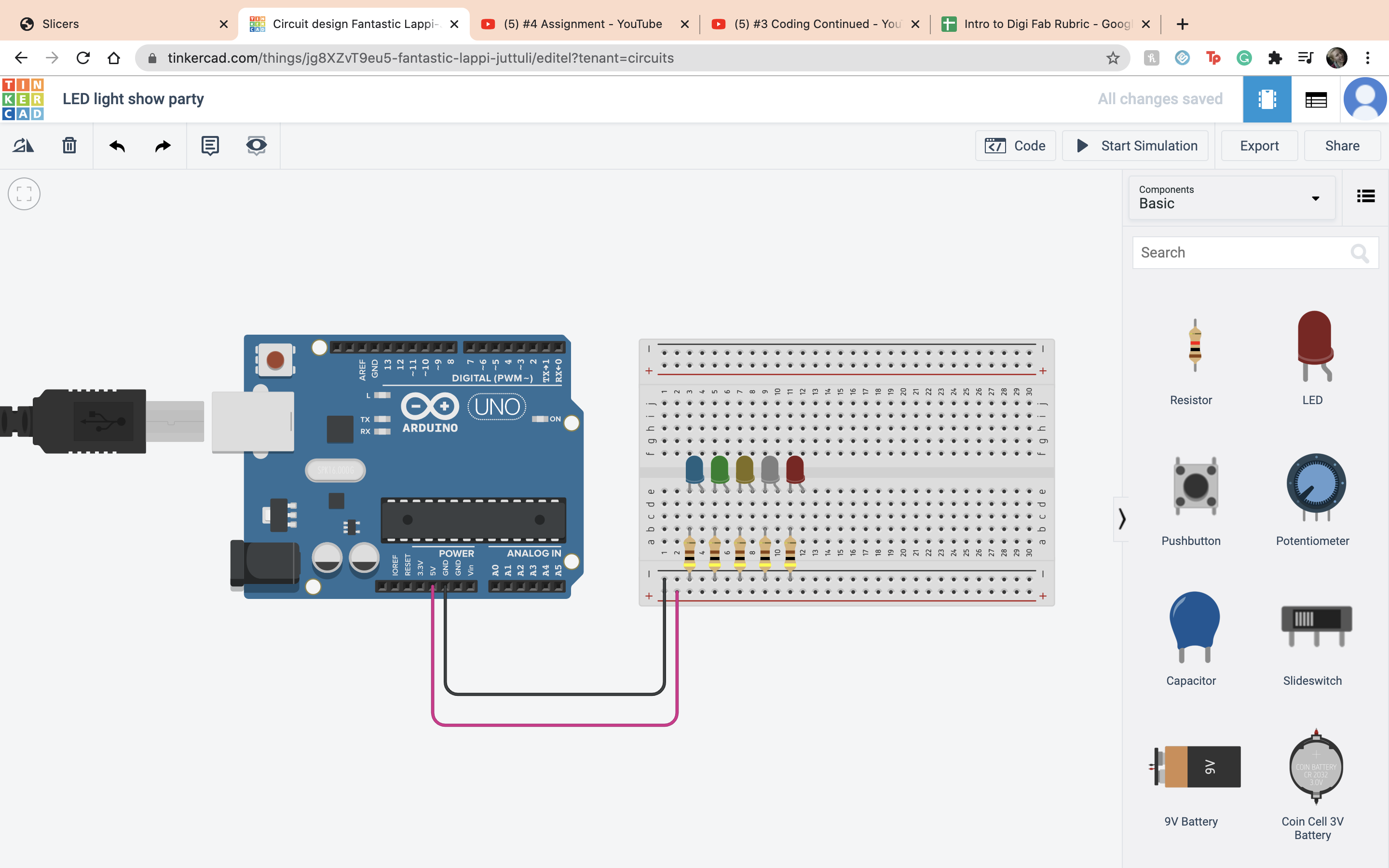The image size is (1389, 868).
Task: Switch to Intro to Digi Fab Rubric tab
Action: [1045, 24]
